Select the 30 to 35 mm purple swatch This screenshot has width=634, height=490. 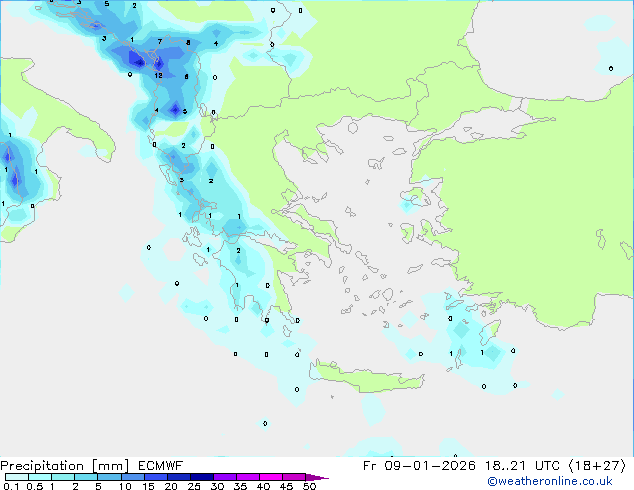pos(225,477)
